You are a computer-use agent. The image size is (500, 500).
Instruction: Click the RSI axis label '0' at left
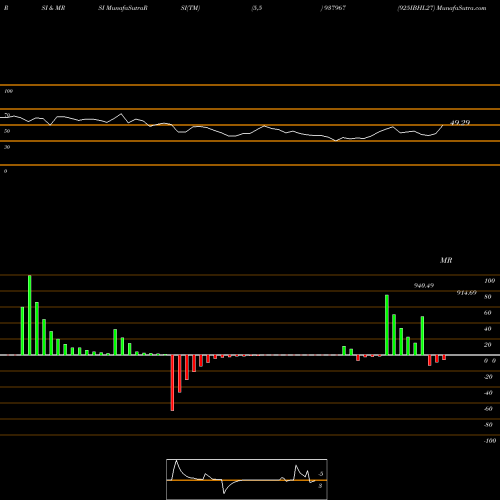[5, 171]
